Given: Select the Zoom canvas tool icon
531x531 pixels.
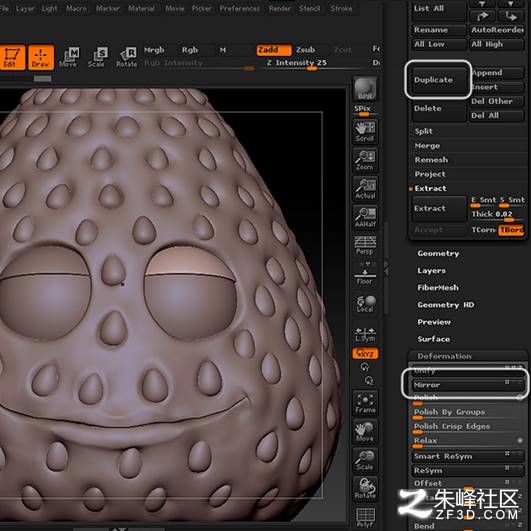Looking at the screenshot, I should point(365,160).
